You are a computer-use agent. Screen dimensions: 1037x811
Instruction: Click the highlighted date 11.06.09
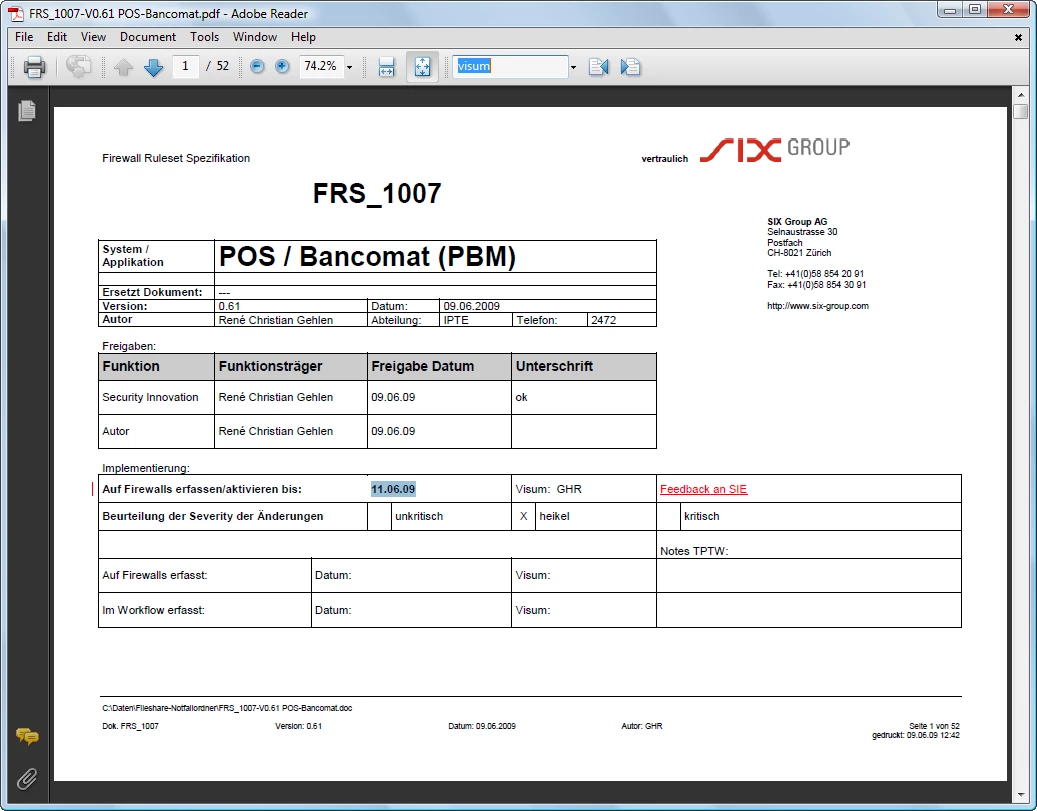coord(393,489)
